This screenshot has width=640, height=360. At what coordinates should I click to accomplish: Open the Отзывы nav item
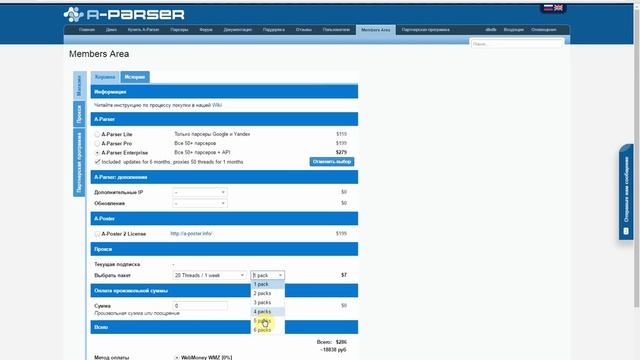click(x=304, y=30)
